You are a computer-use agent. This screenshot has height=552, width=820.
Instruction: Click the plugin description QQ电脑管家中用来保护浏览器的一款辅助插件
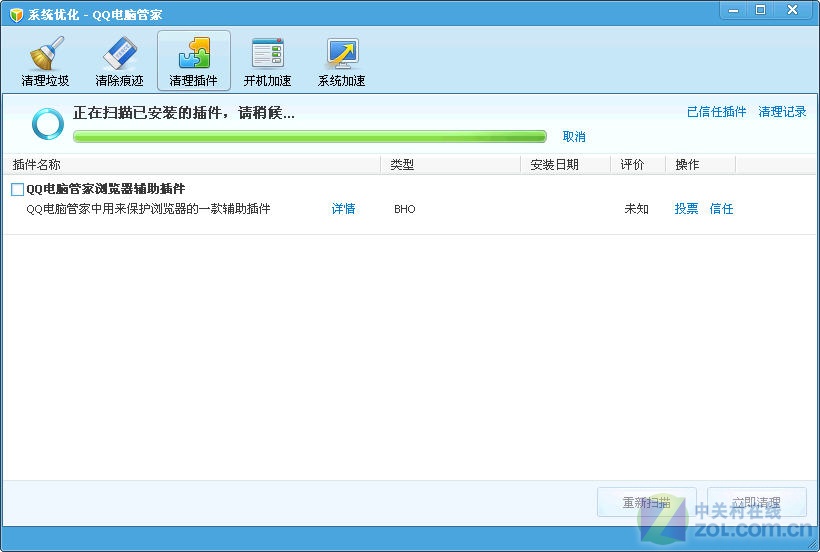[x=149, y=209]
